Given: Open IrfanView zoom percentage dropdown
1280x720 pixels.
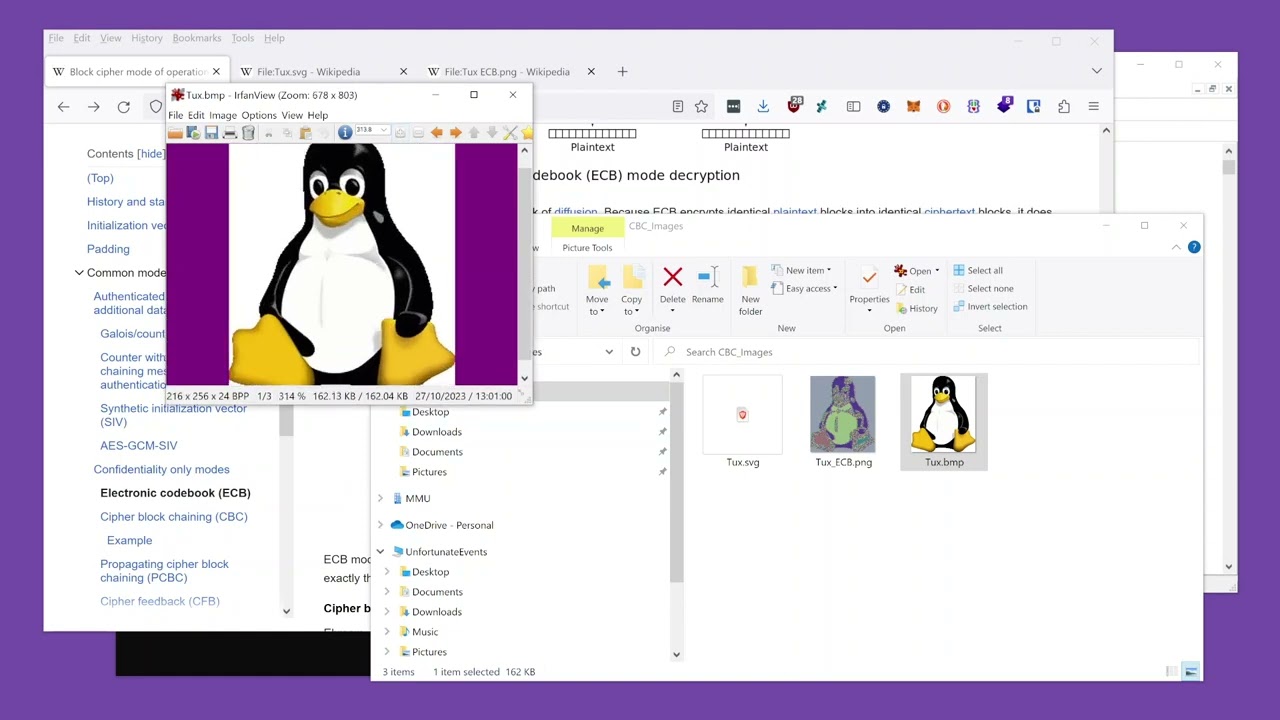Looking at the screenshot, I should click(385, 130).
